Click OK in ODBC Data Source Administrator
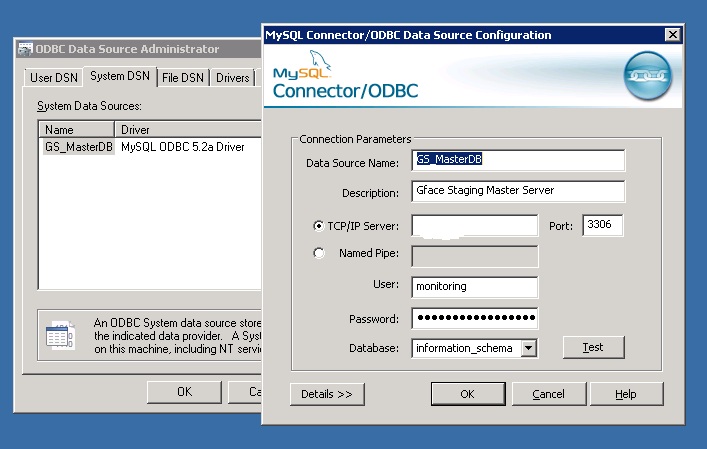This screenshot has width=707, height=449. pos(184,392)
